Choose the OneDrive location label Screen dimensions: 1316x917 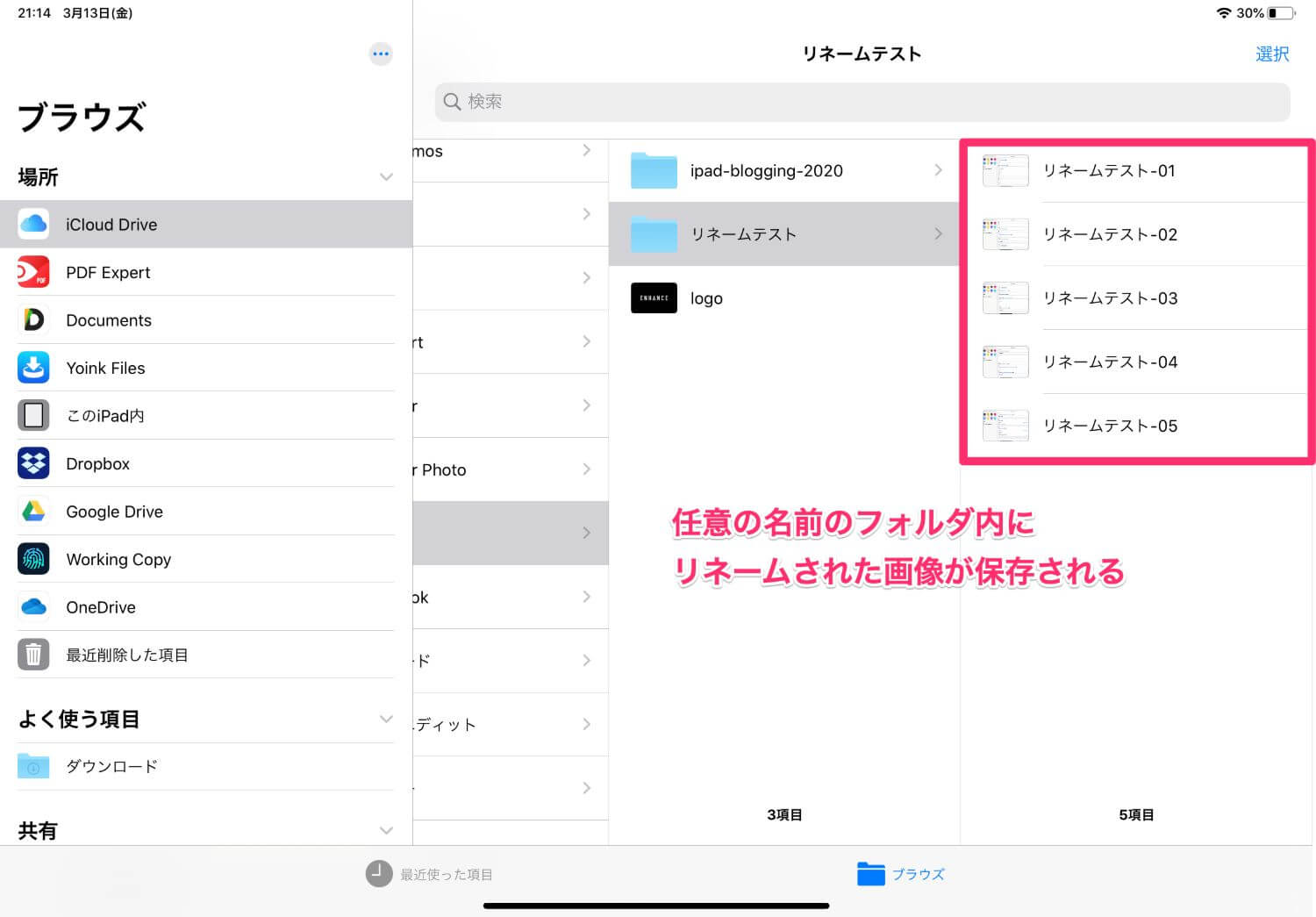[101, 607]
